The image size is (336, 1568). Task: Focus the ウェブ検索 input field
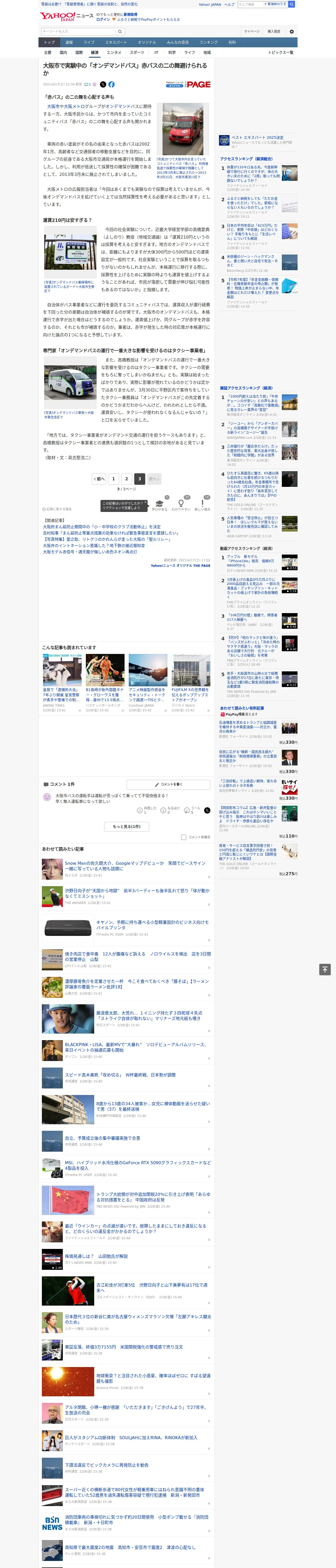pos(251,4)
